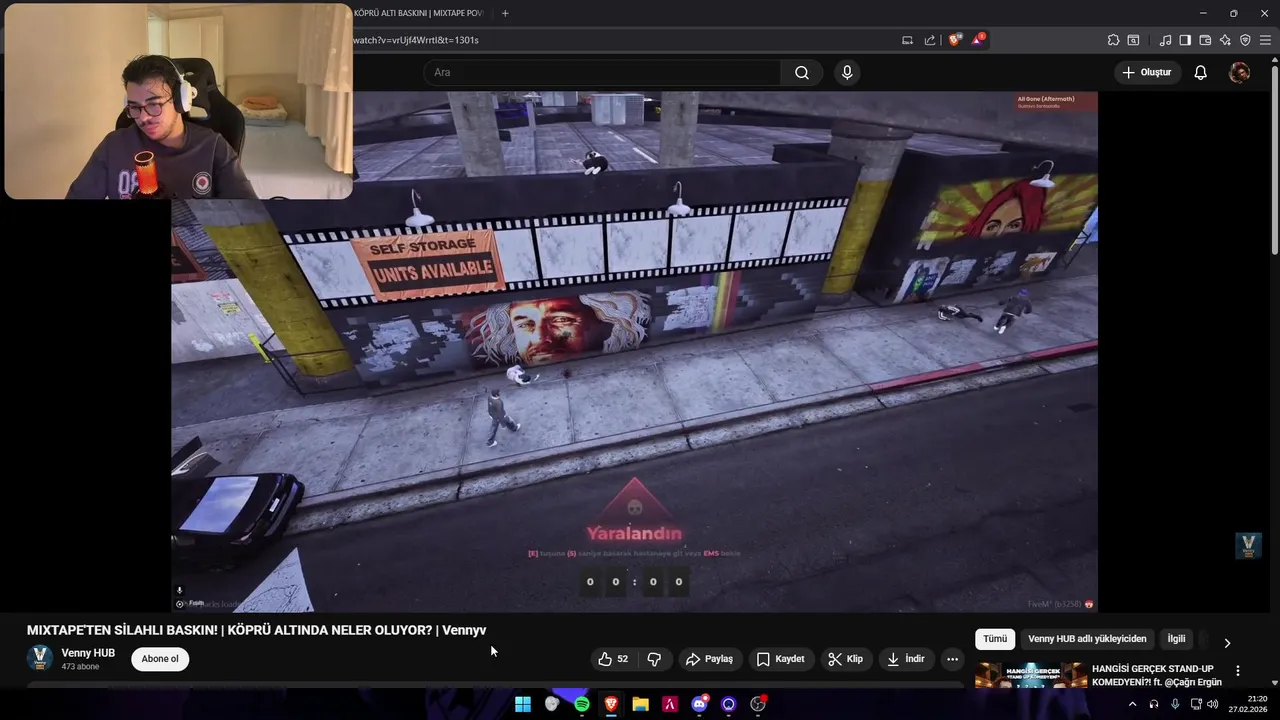Screen dimensions: 1280x720
Task: Open the Brave VPN shield icon
Action: point(1245,40)
